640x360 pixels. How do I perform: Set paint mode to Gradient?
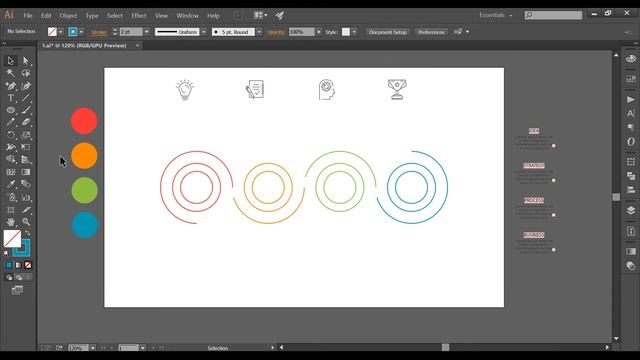tap(18, 265)
